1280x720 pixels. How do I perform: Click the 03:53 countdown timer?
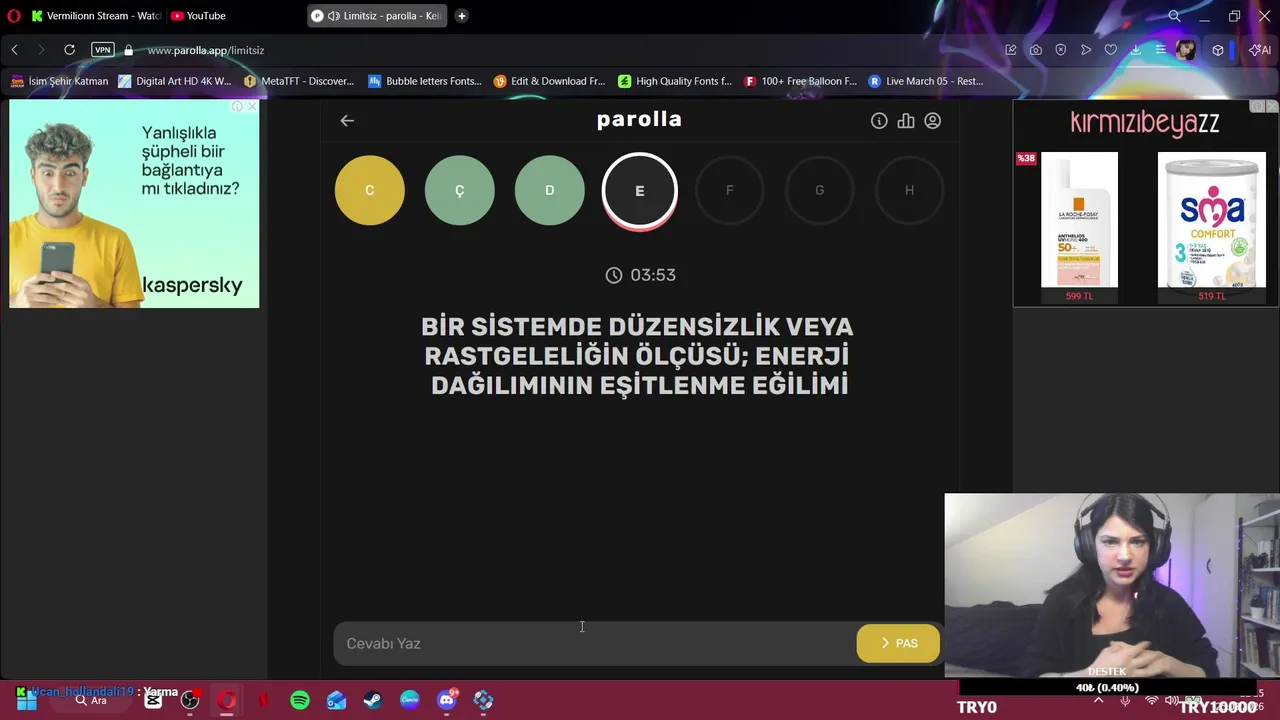tap(641, 275)
